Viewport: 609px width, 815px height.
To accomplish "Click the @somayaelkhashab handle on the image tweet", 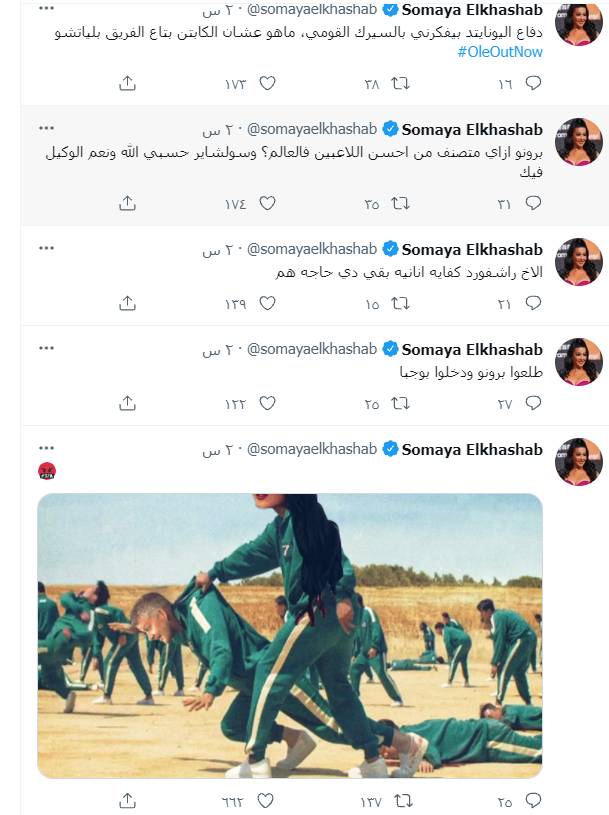I will (x=312, y=449).
